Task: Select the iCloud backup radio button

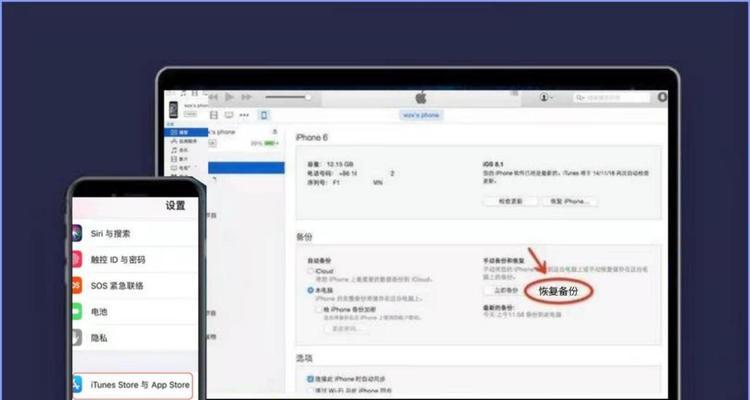Action: (310, 271)
